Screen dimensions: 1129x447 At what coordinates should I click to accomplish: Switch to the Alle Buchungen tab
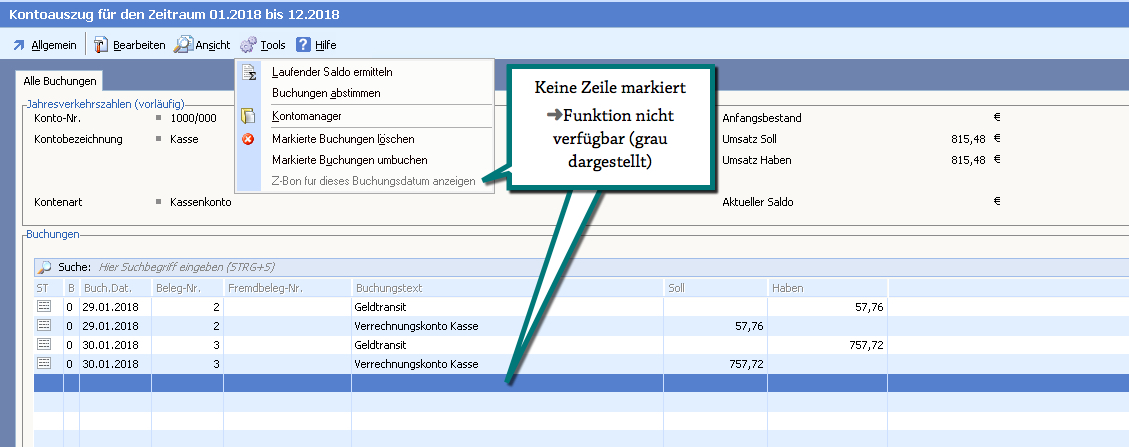(60, 80)
